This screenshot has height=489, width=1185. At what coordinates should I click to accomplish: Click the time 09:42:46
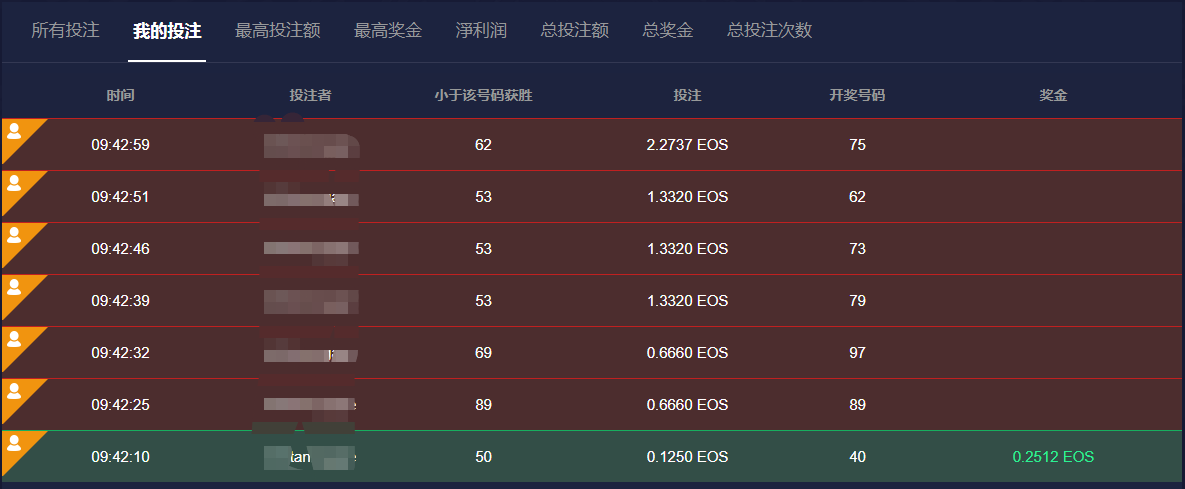120,249
